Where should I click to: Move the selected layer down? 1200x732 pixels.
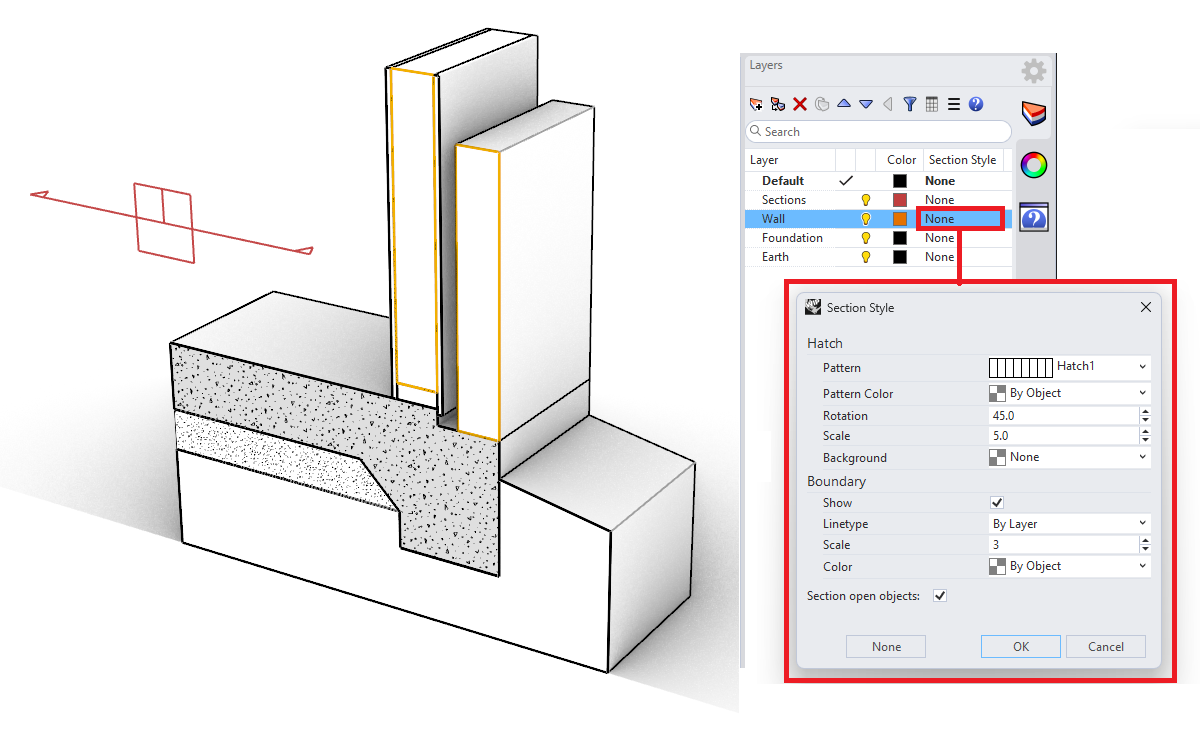tap(866, 103)
